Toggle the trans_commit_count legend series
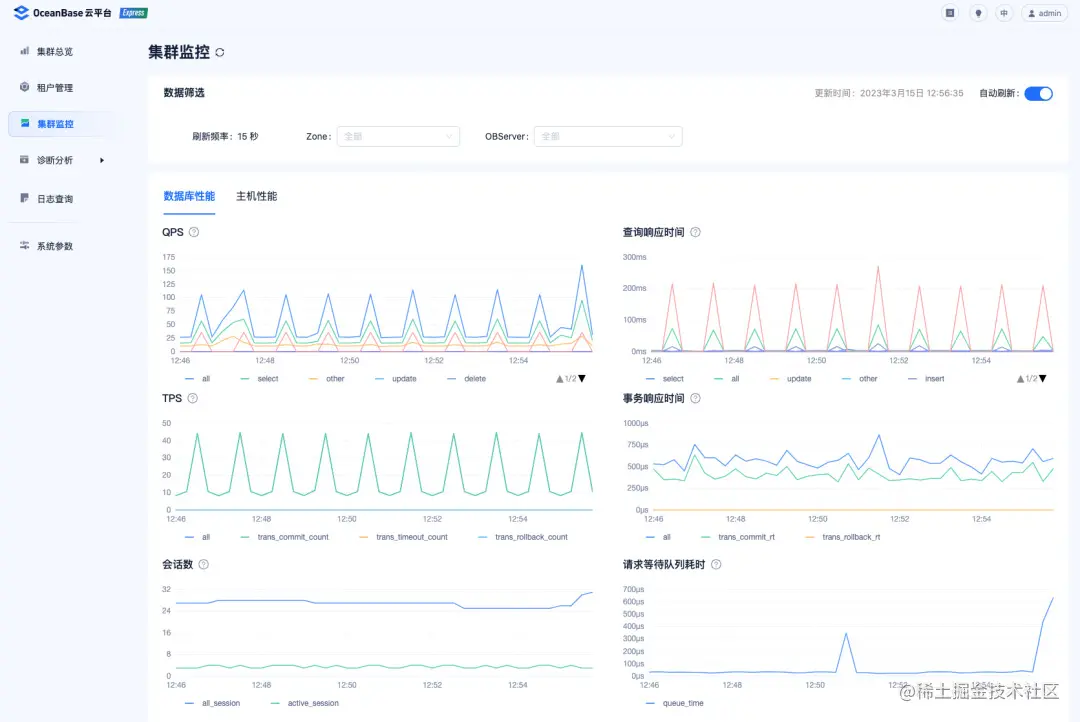This screenshot has height=722, width=1080. point(285,537)
